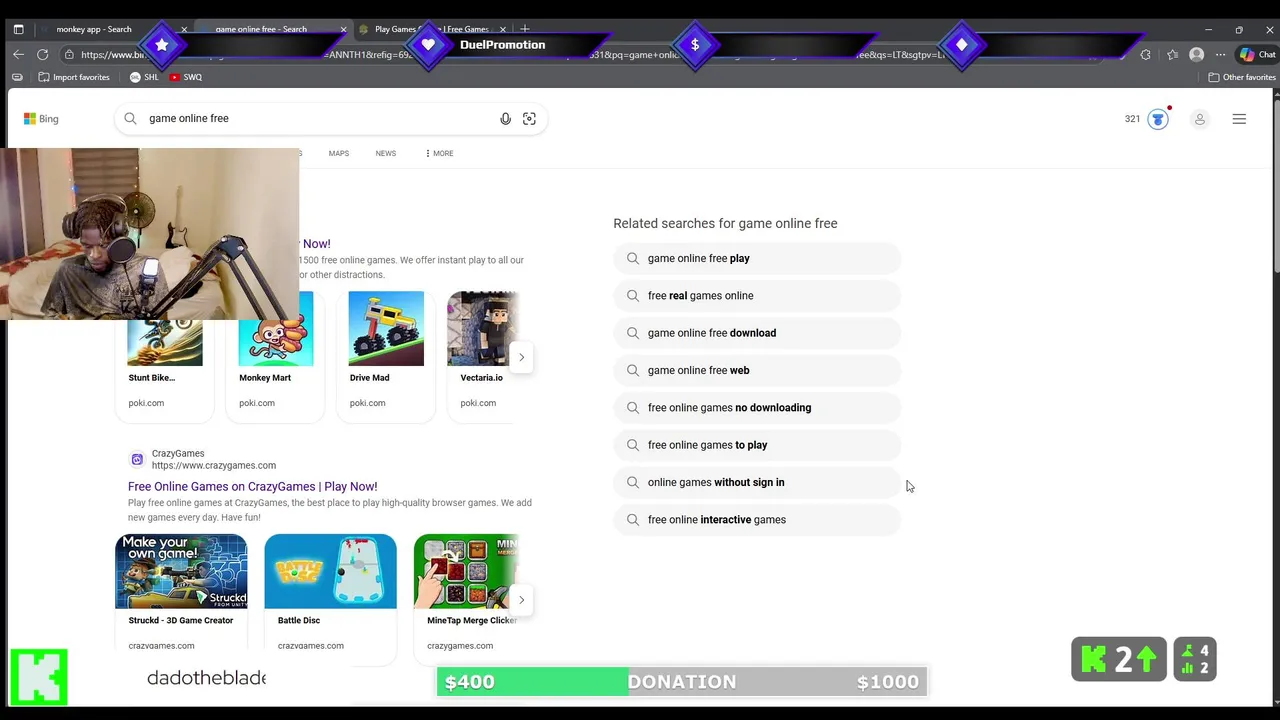This screenshot has width=1280, height=720.
Task: Open the MineTap Merge Clicker thumbnail
Action: (466, 571)
